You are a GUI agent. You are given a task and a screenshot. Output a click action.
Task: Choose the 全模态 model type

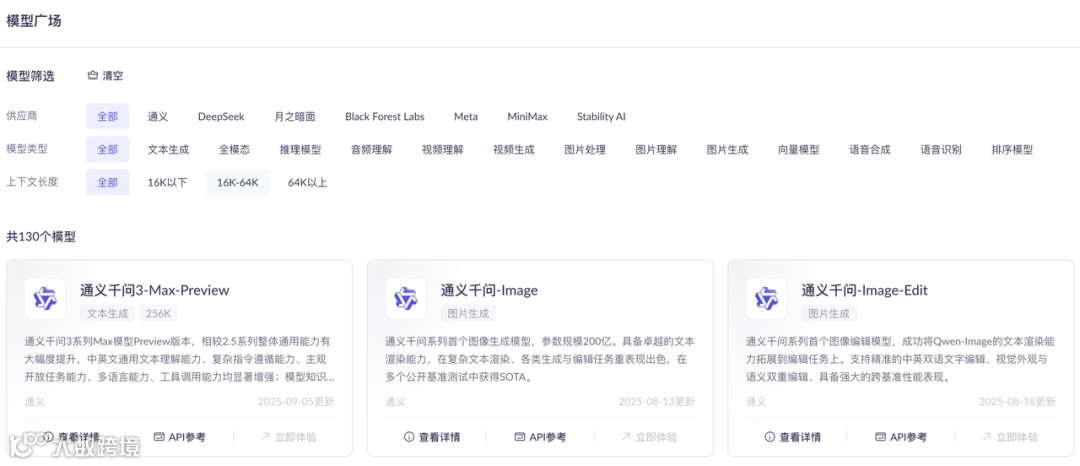(235, 149)
